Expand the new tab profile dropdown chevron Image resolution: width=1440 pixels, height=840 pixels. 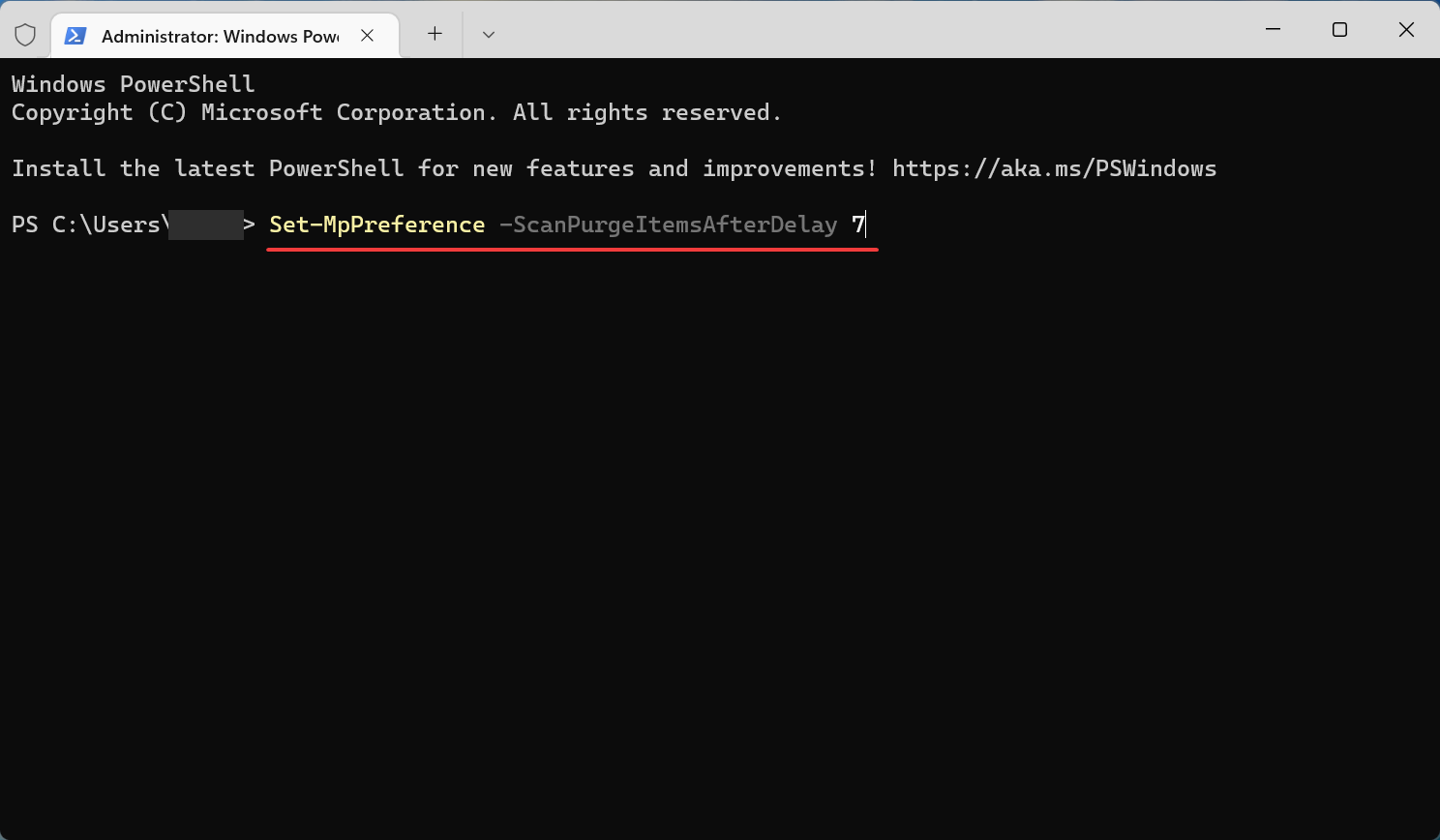click(x=489, y=34)
